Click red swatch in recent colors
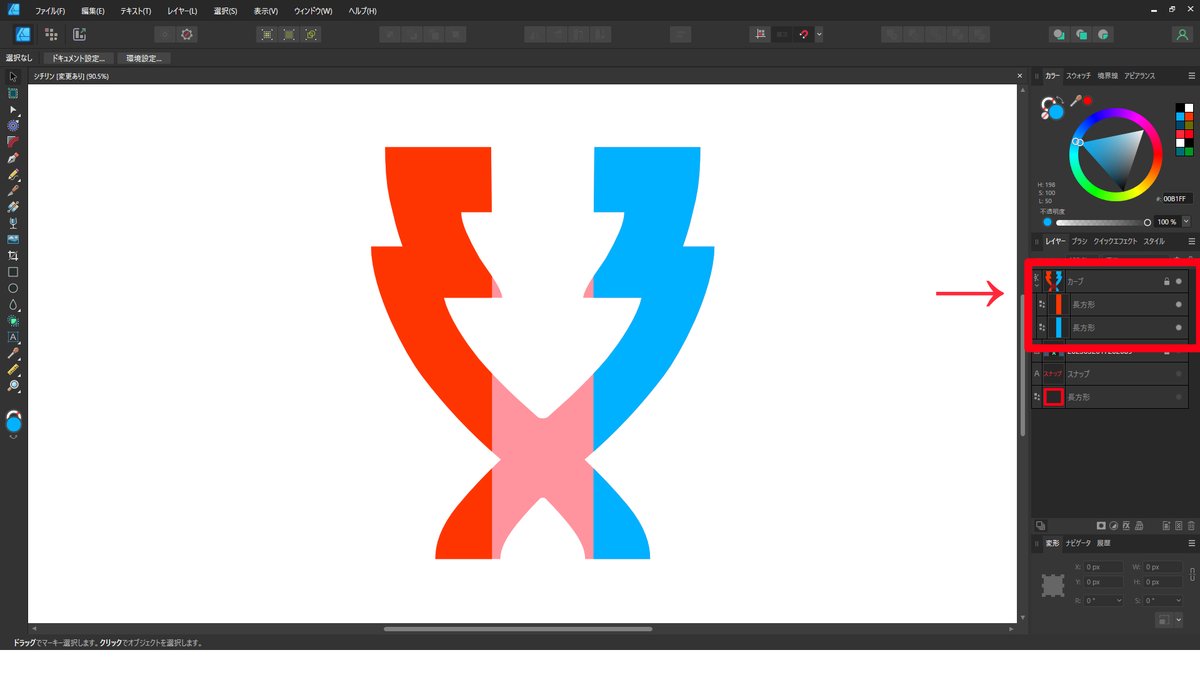 coord(1188,134)
